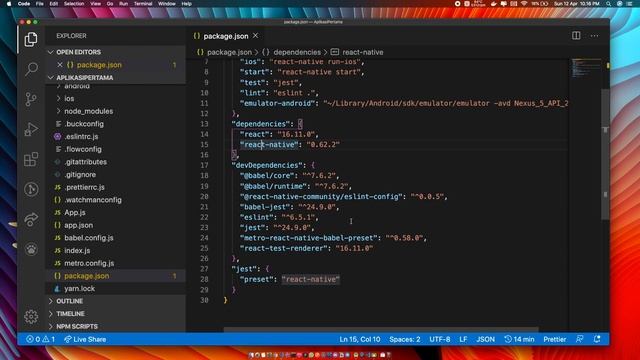Open the Search view in activity bar

[x=31, y=69]
